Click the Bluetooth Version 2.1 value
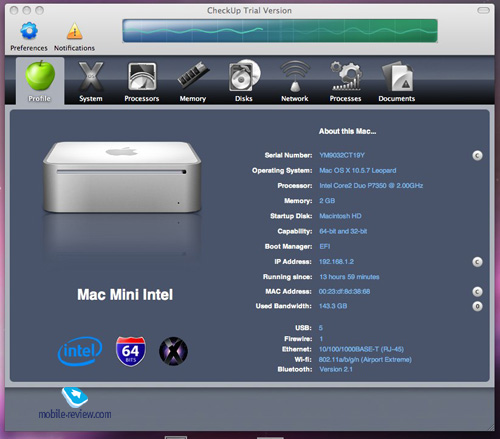Screen dimensions: 500x439 [336, 369]
